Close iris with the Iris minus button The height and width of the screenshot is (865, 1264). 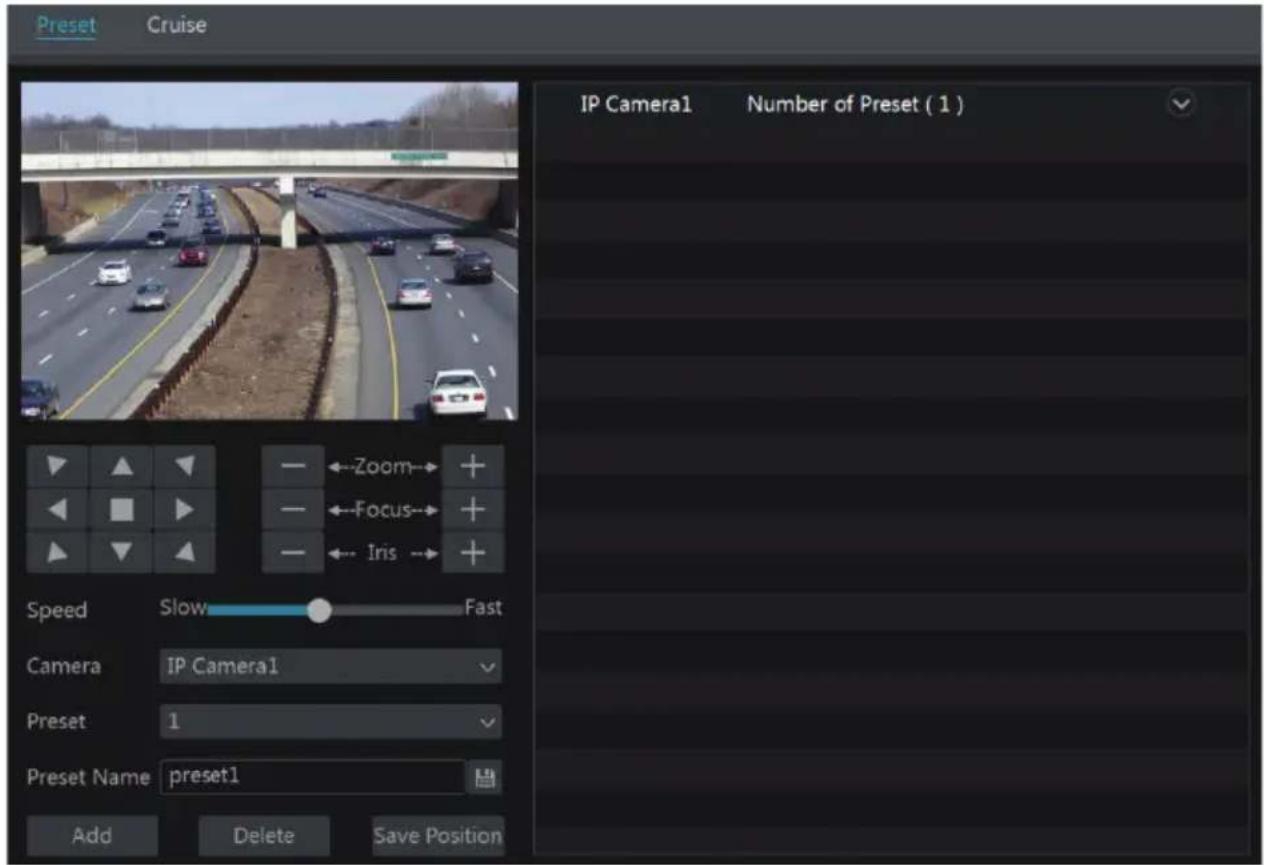coord(293,552)
